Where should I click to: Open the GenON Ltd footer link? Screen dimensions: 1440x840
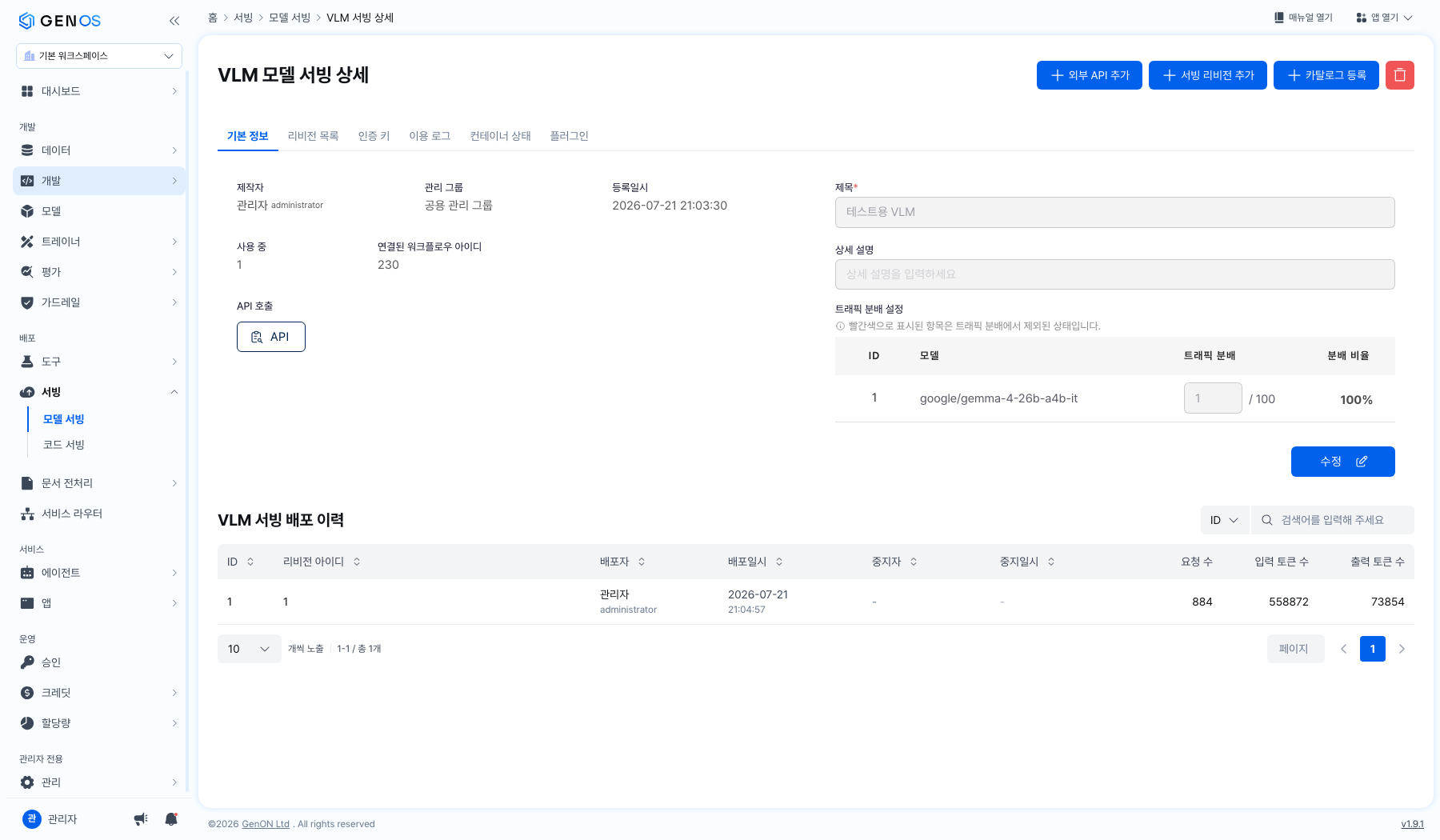click(266, 824)
